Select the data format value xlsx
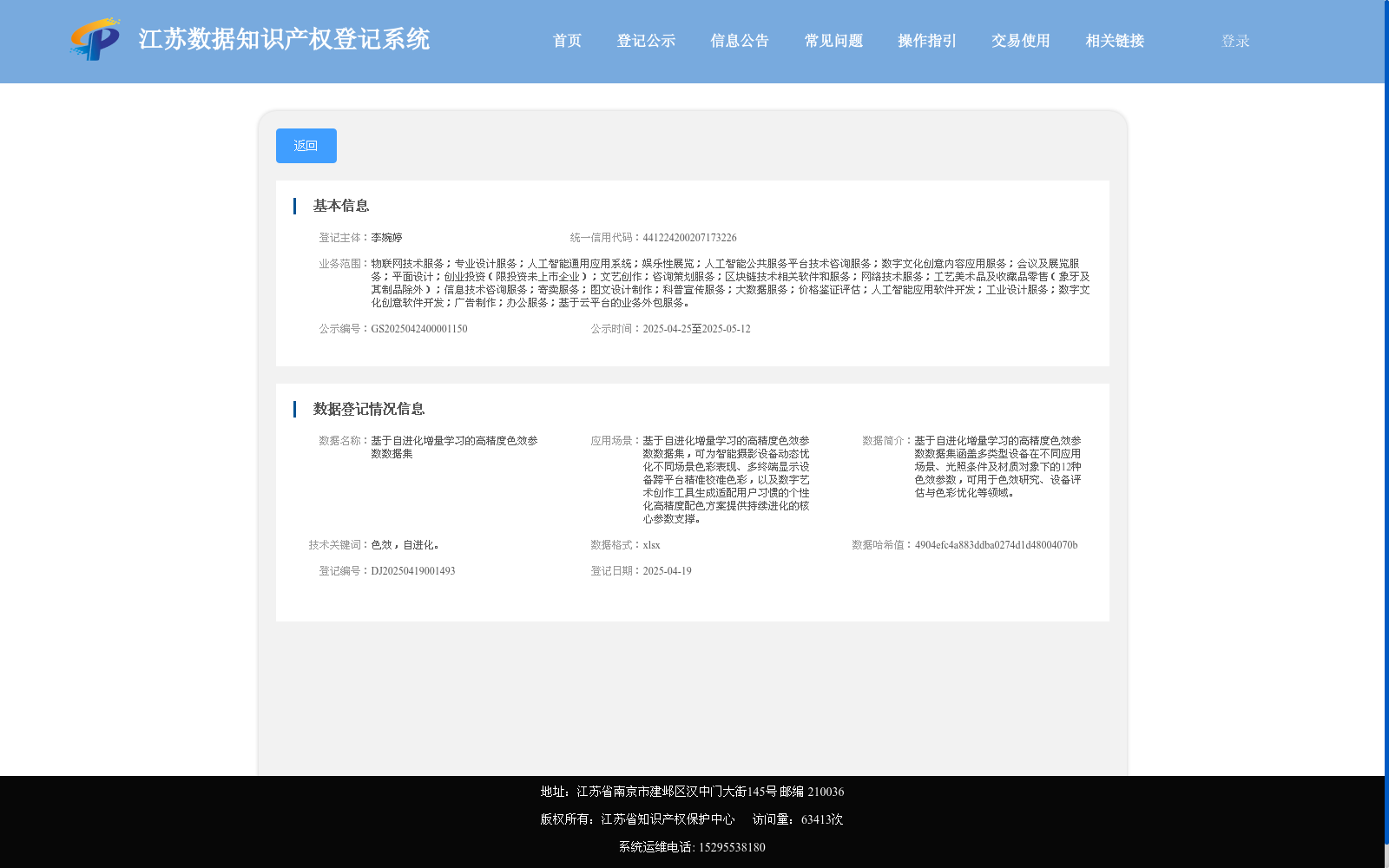This screenshot has width=1389, height=868. pyautogui.click(x=651, y=545)
